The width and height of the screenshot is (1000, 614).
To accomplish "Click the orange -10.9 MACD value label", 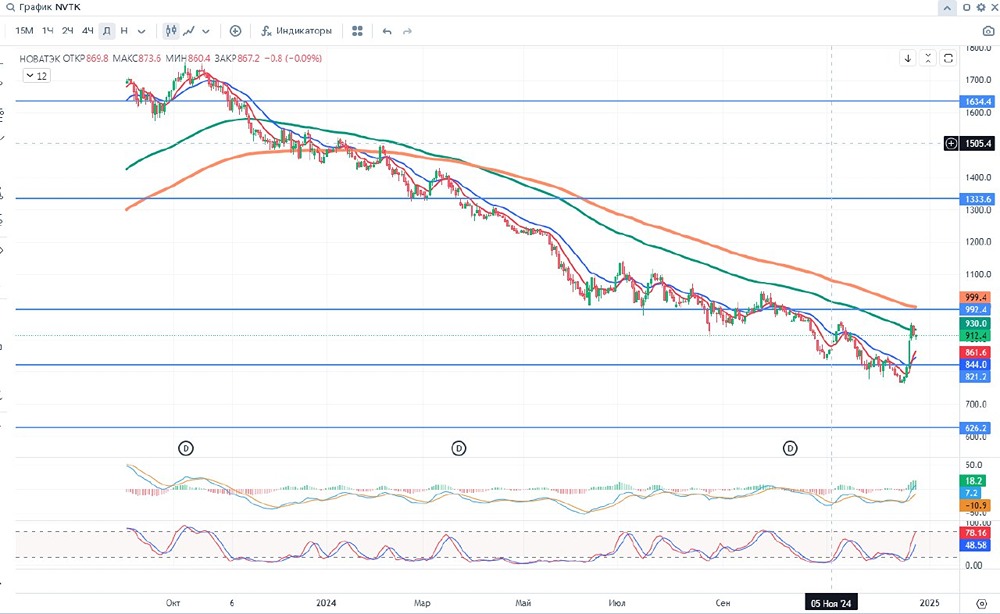I will (976, 505).
